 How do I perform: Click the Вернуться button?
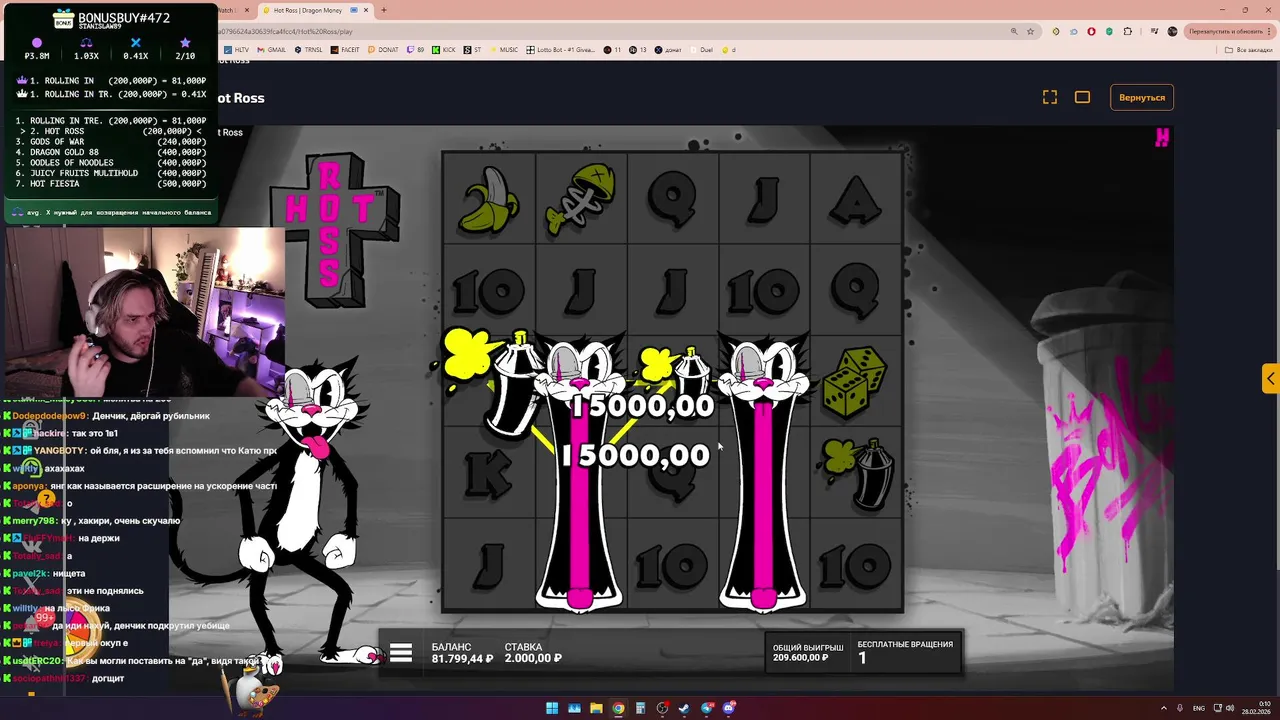1142,97
